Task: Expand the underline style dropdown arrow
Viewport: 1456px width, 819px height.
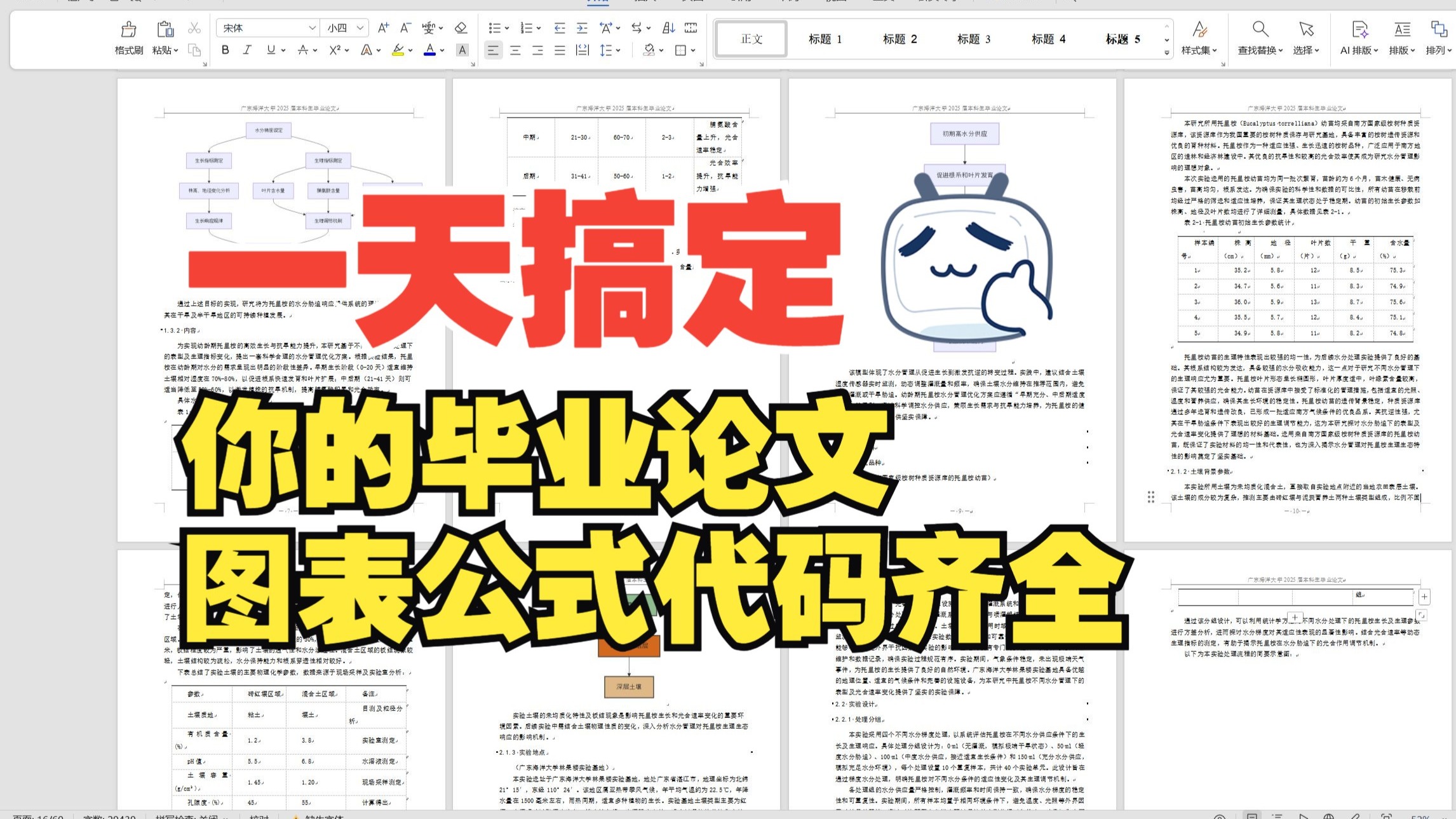Action: coord(283,50)
